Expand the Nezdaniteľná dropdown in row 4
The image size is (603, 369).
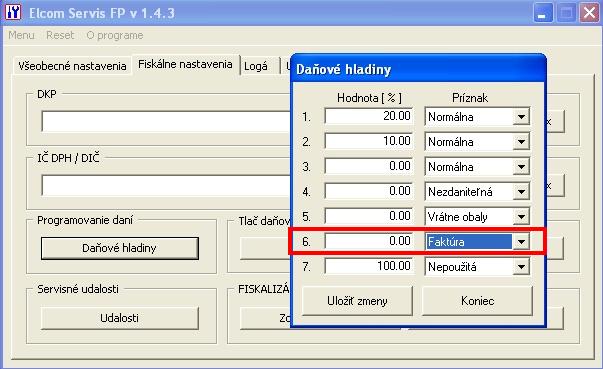[x=521, y=192]
